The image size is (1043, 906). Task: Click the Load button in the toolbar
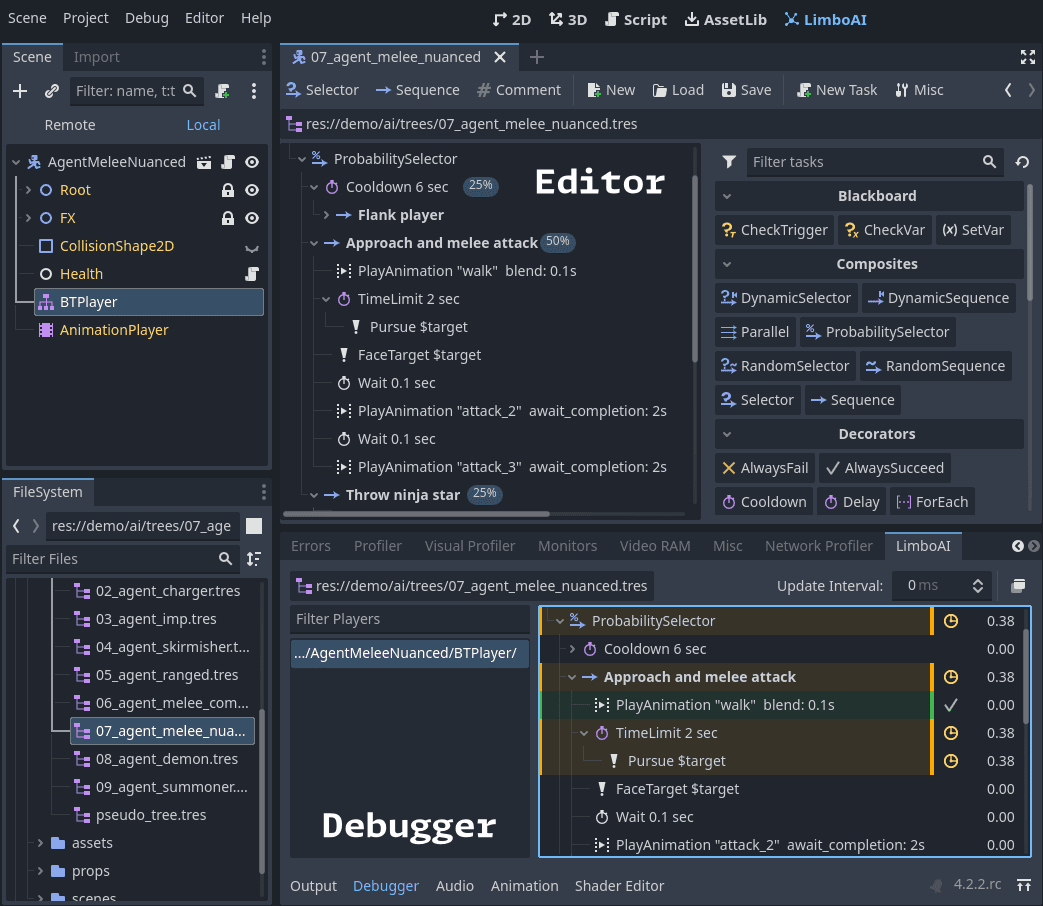click(677, 89)
